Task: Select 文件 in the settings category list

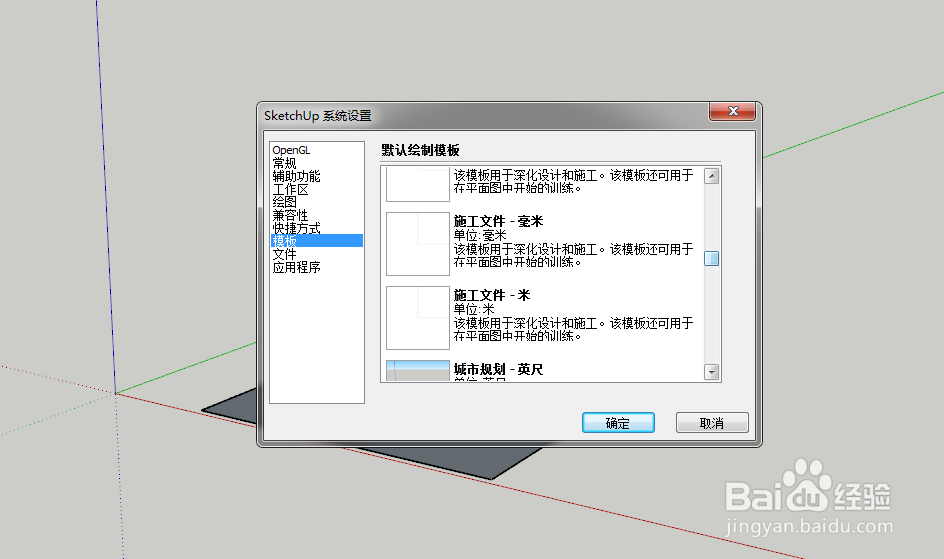Action: coord(284,254)
